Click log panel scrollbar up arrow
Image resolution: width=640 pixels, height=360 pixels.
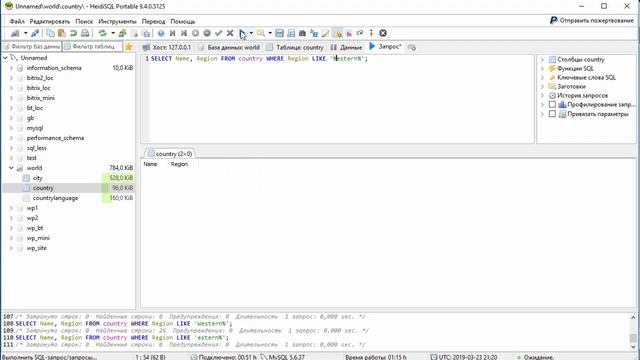click(x=633, y=317)
